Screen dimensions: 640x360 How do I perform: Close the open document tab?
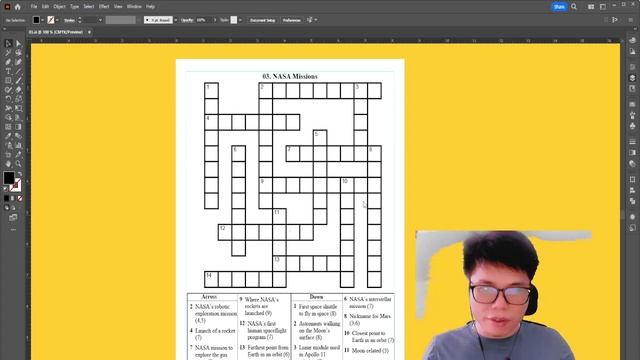click(x=89, y=32)
